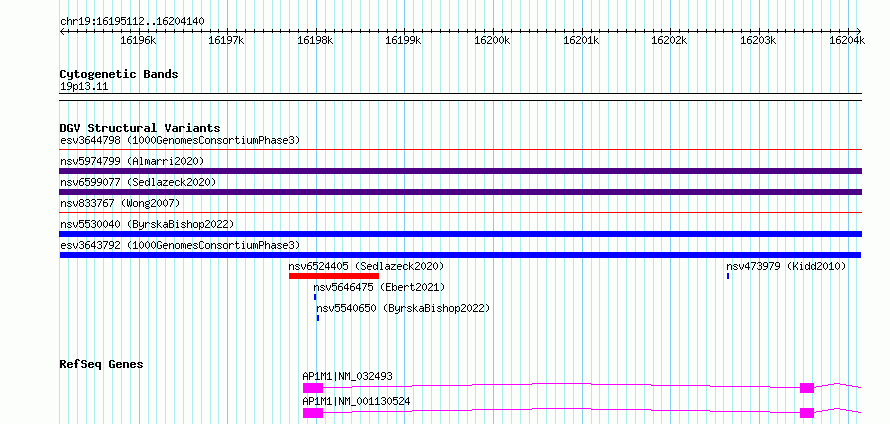Click the nsv6524405 red variant bar

click(334, 276)
